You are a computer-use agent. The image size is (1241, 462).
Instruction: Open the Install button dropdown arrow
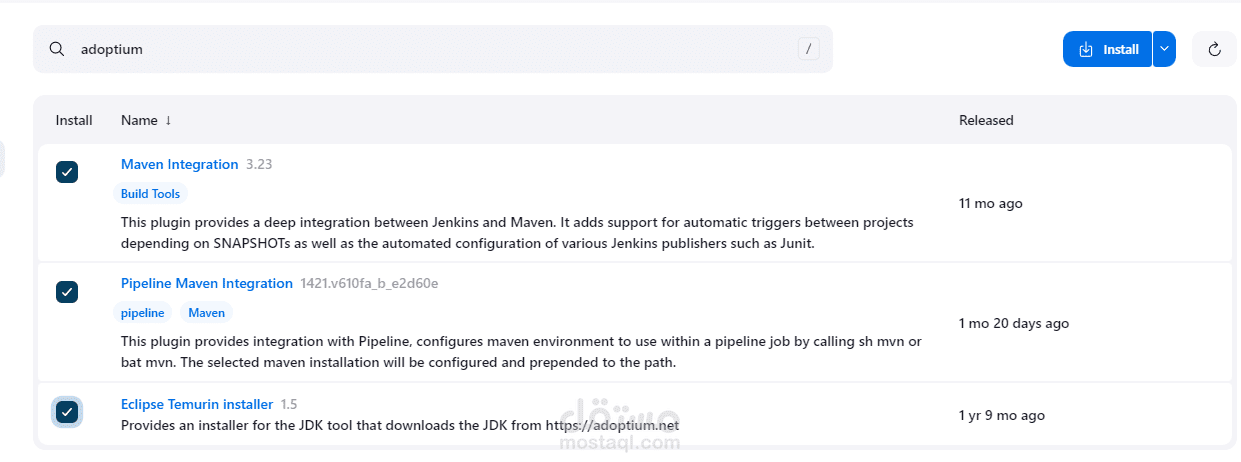pyautogui.click(x=1164, y=49)
